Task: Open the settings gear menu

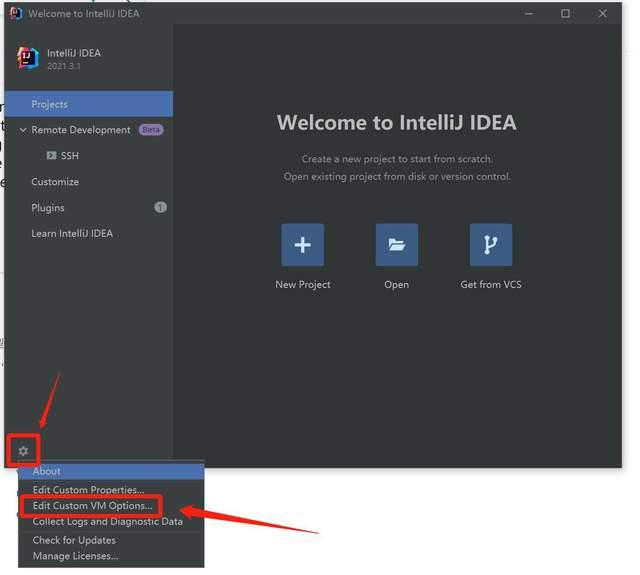Action: pos(23,451)
